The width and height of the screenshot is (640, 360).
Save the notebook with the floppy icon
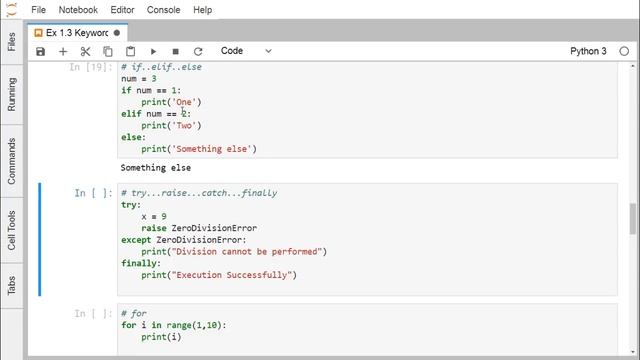pos(40,51)
